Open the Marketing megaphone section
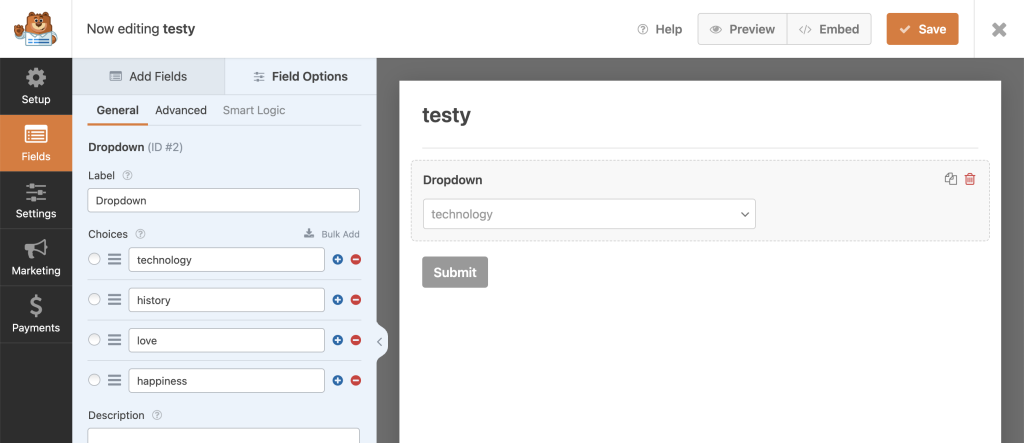The height and width of the screenshot is (443, 1024). 36,257
